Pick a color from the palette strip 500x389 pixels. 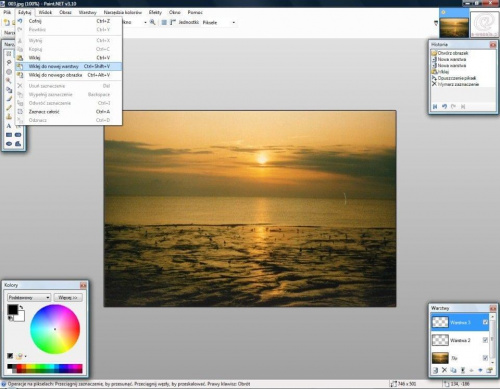point(45,368)
